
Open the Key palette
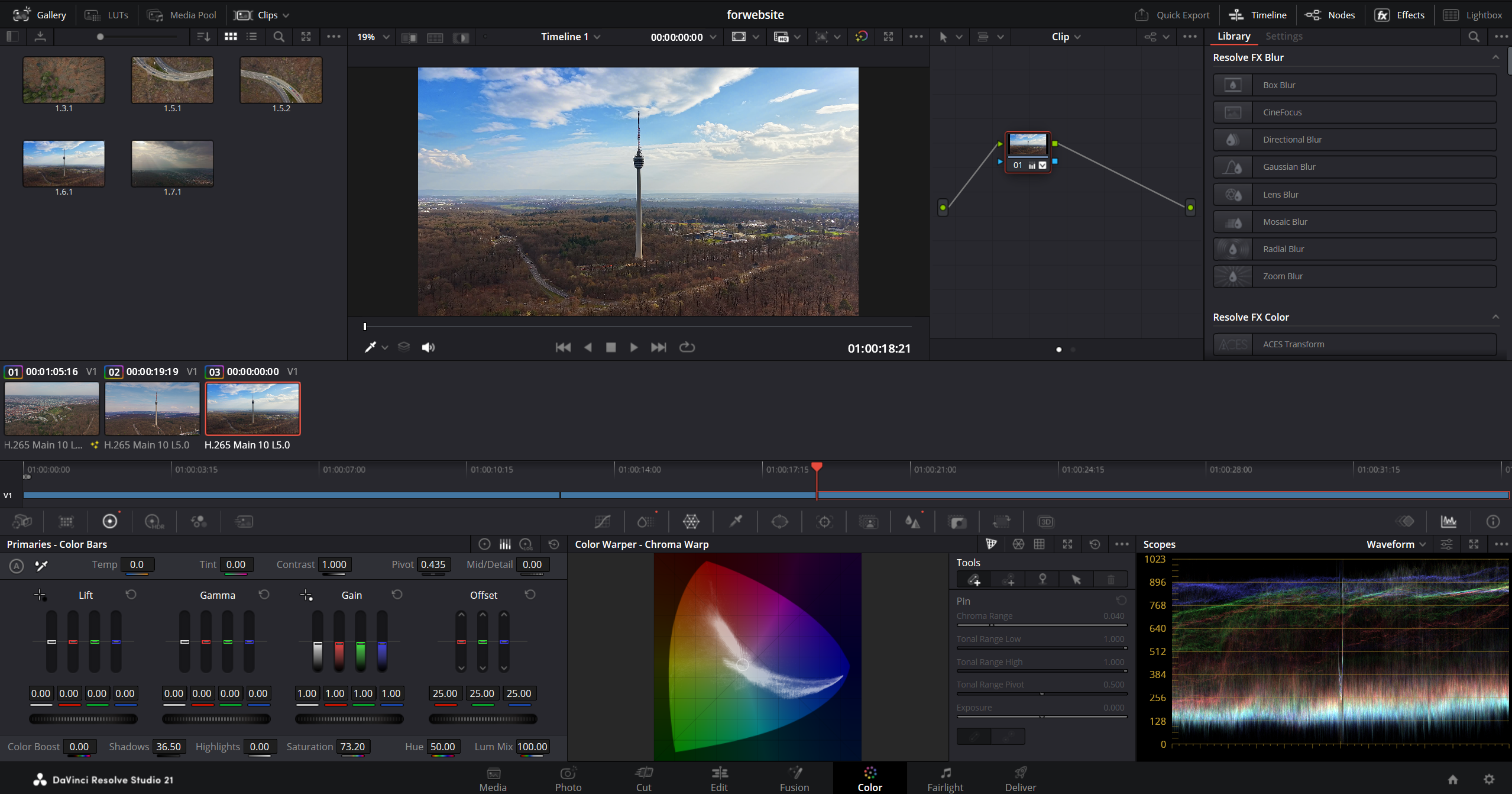coord(957,521)
